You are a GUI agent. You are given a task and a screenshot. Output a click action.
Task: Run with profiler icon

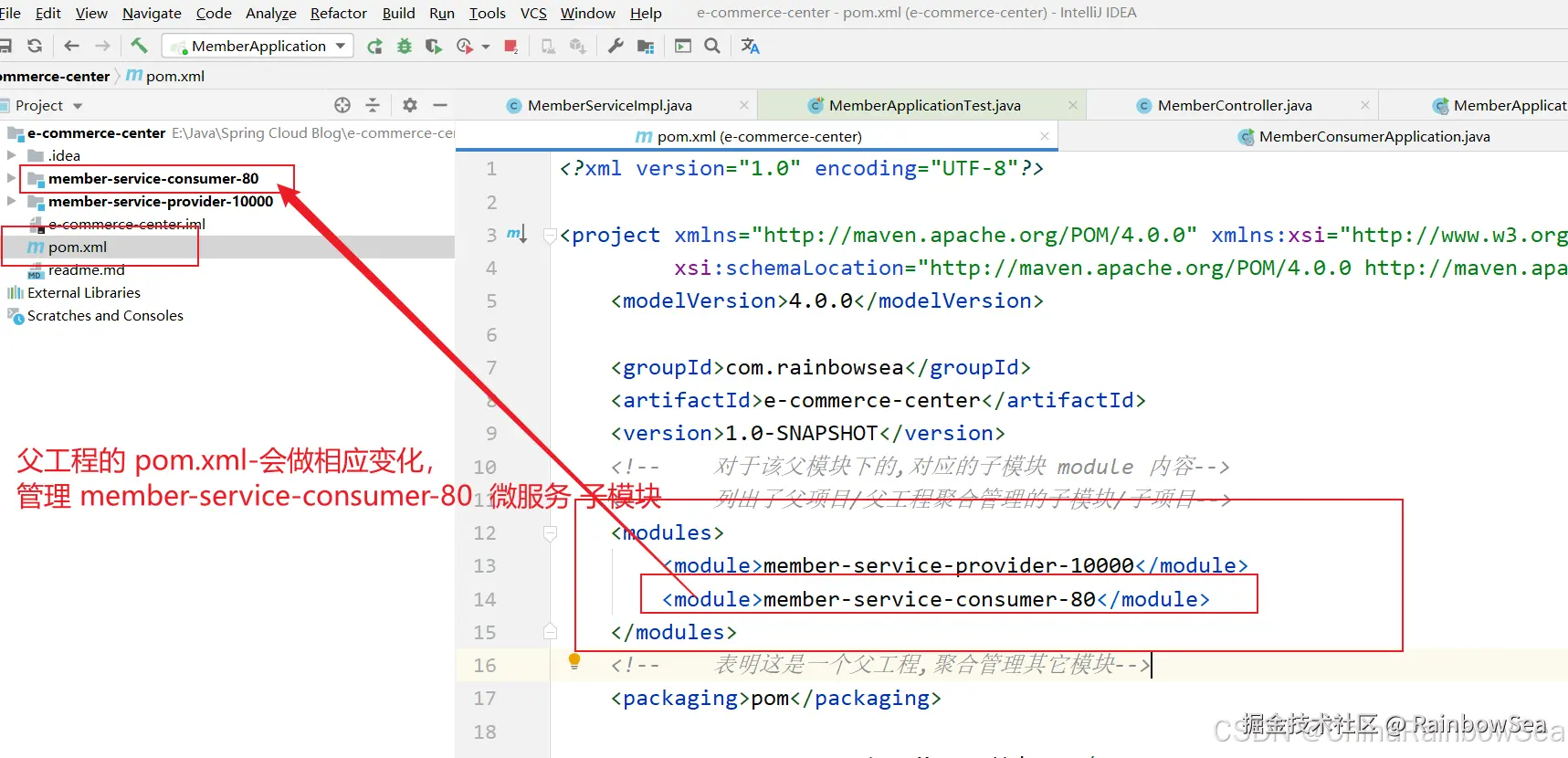click(464, 46)
